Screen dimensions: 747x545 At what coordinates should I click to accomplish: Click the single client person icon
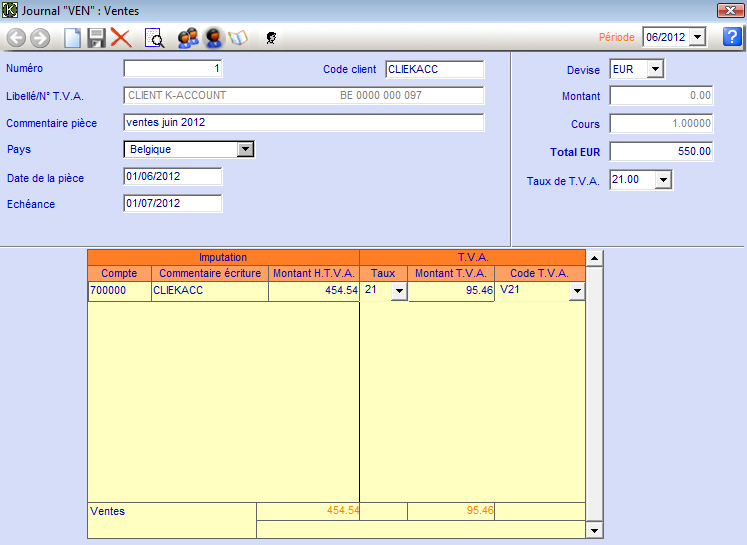coord(213,38)
